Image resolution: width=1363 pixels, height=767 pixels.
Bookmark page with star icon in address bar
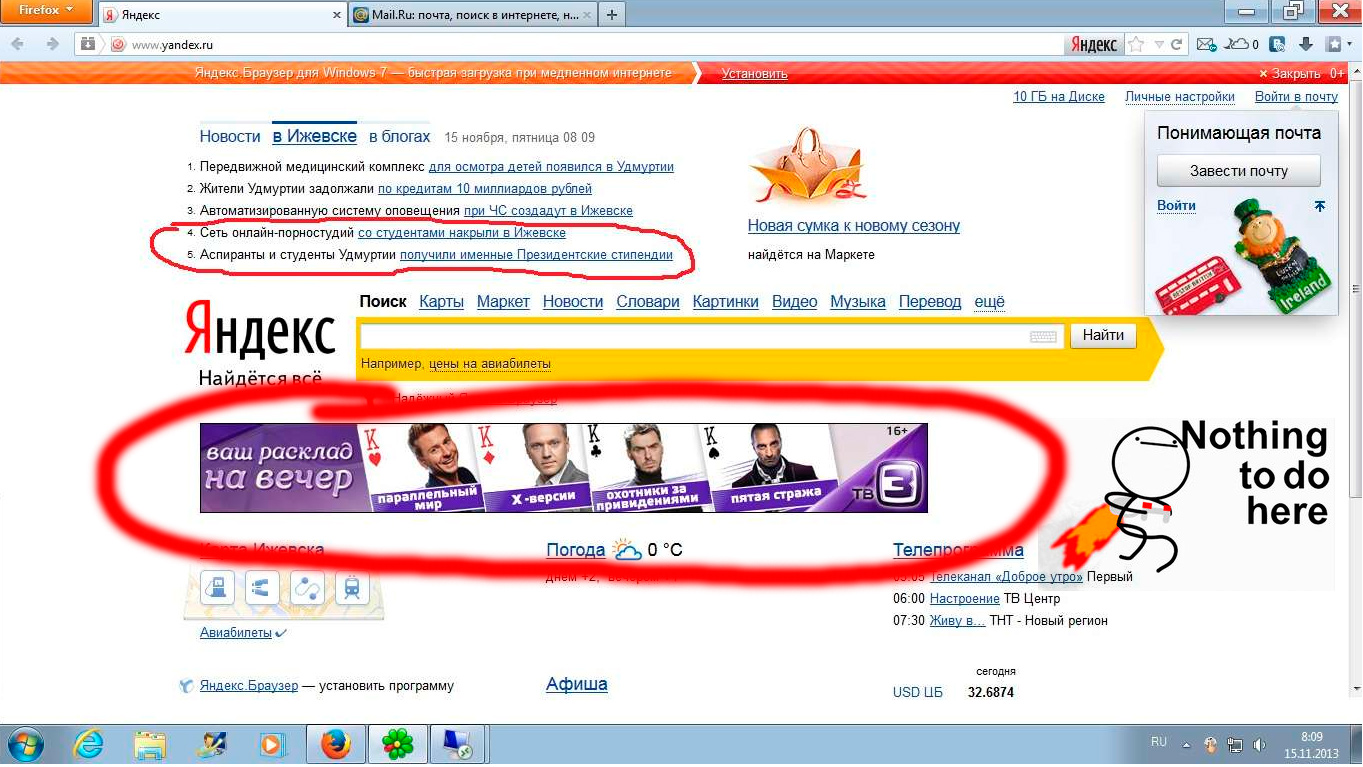tap(1136, 44)
